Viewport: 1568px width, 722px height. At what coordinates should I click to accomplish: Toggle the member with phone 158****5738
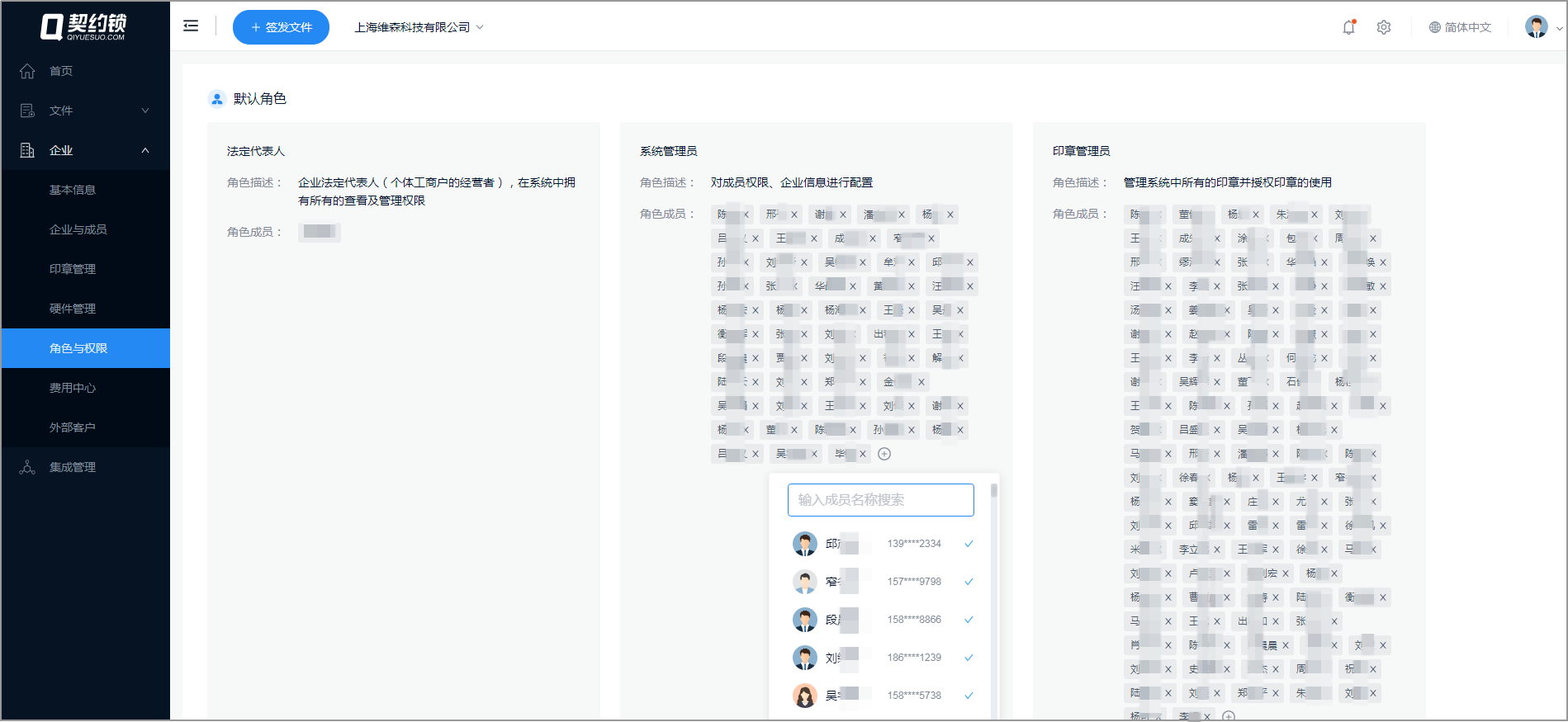(x=883, y=696)
